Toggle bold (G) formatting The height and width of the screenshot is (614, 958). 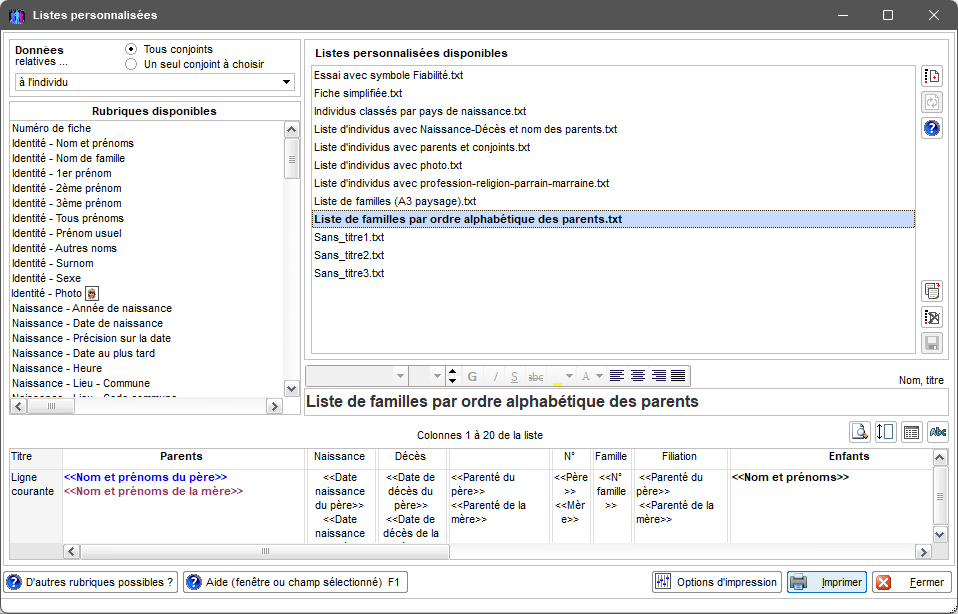tap(472, 376)
